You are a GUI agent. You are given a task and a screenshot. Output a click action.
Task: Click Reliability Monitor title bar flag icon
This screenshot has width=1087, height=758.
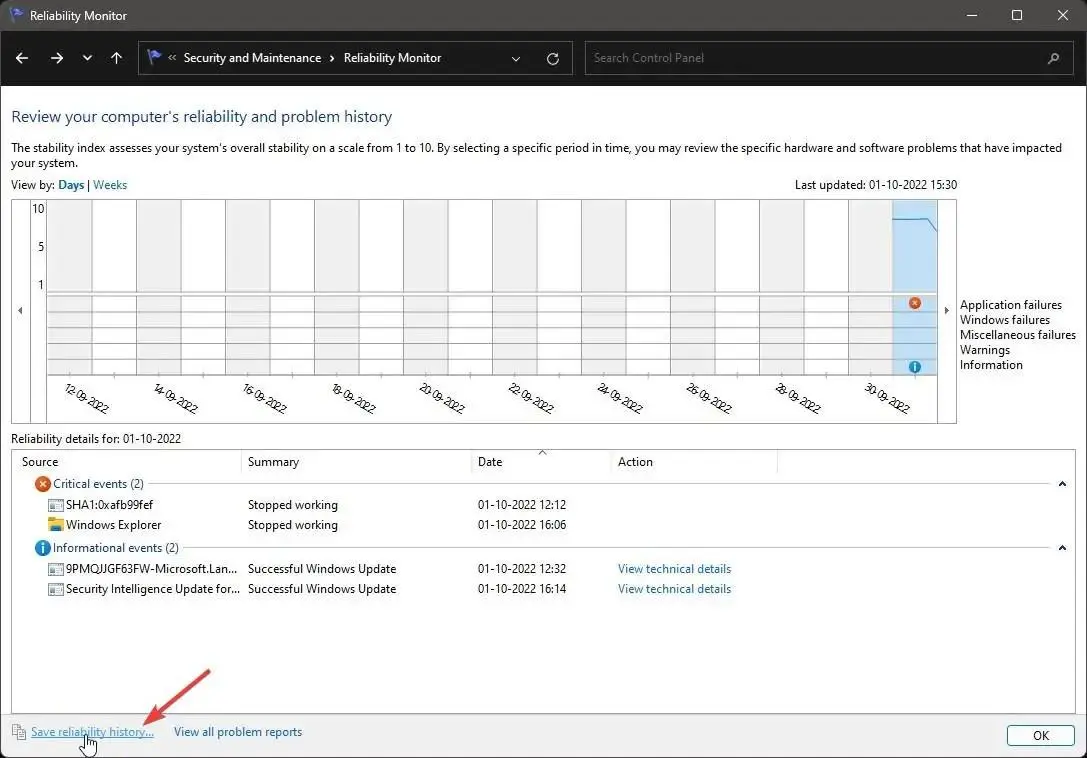[15, 15]
